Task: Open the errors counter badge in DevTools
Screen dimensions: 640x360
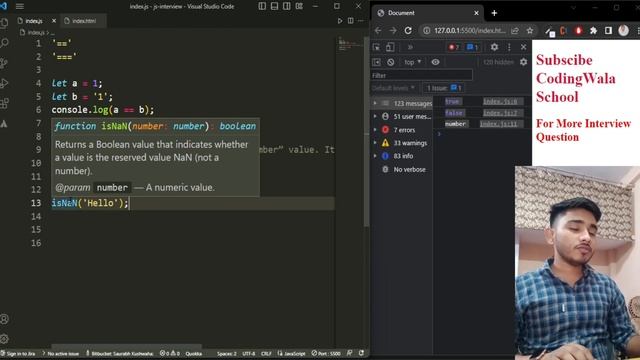Action: [x=453, y=47]
